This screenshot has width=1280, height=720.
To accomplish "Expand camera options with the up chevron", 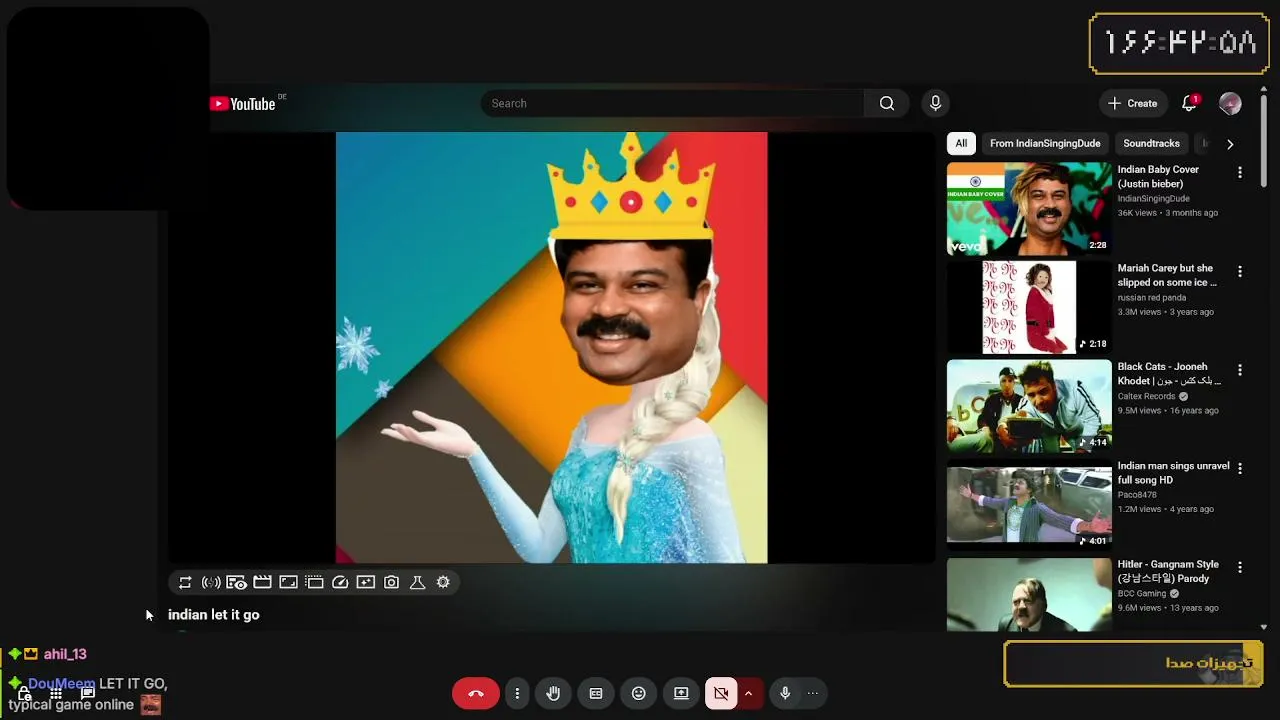I will click(x=748, y=693).
